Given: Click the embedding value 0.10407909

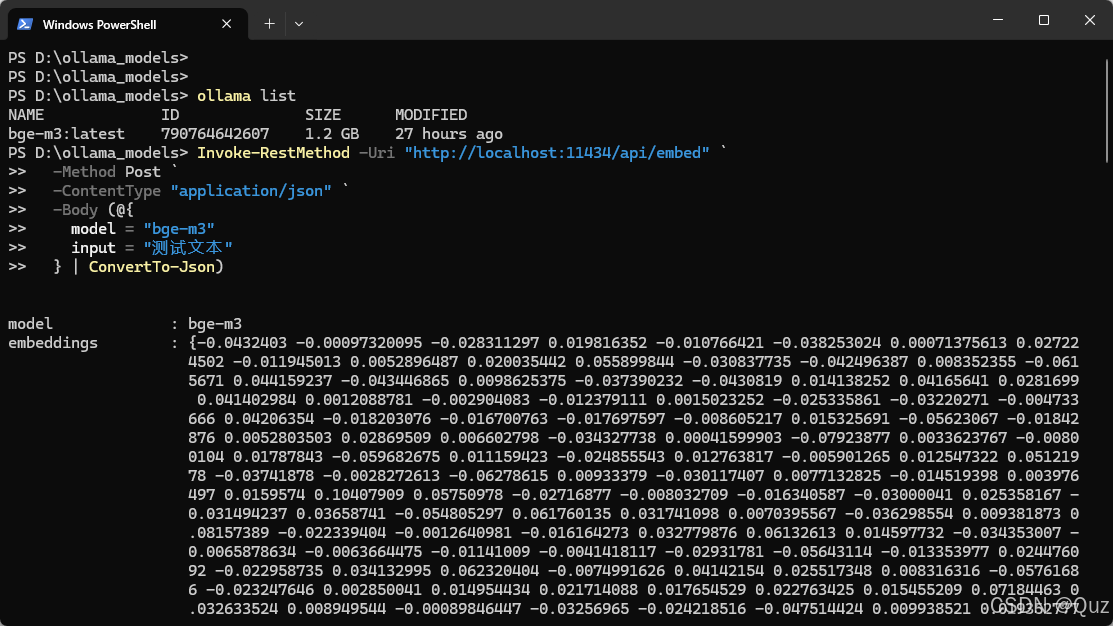Looking at the screenshot, I should (359, 495).
